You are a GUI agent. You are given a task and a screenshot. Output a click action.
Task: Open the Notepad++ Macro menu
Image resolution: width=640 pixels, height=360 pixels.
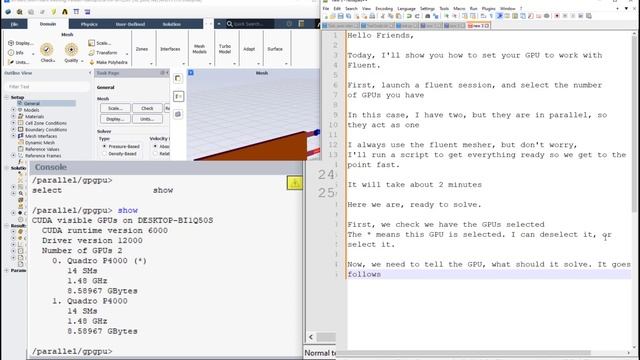pos(459,9)
